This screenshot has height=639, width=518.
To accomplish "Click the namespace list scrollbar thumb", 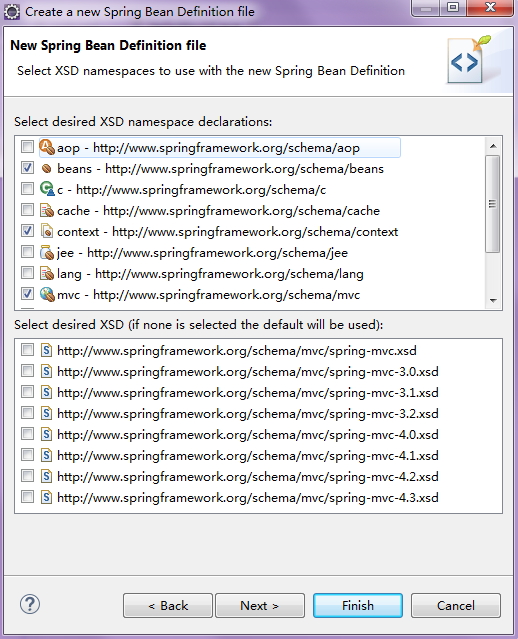I will (493, 204).
